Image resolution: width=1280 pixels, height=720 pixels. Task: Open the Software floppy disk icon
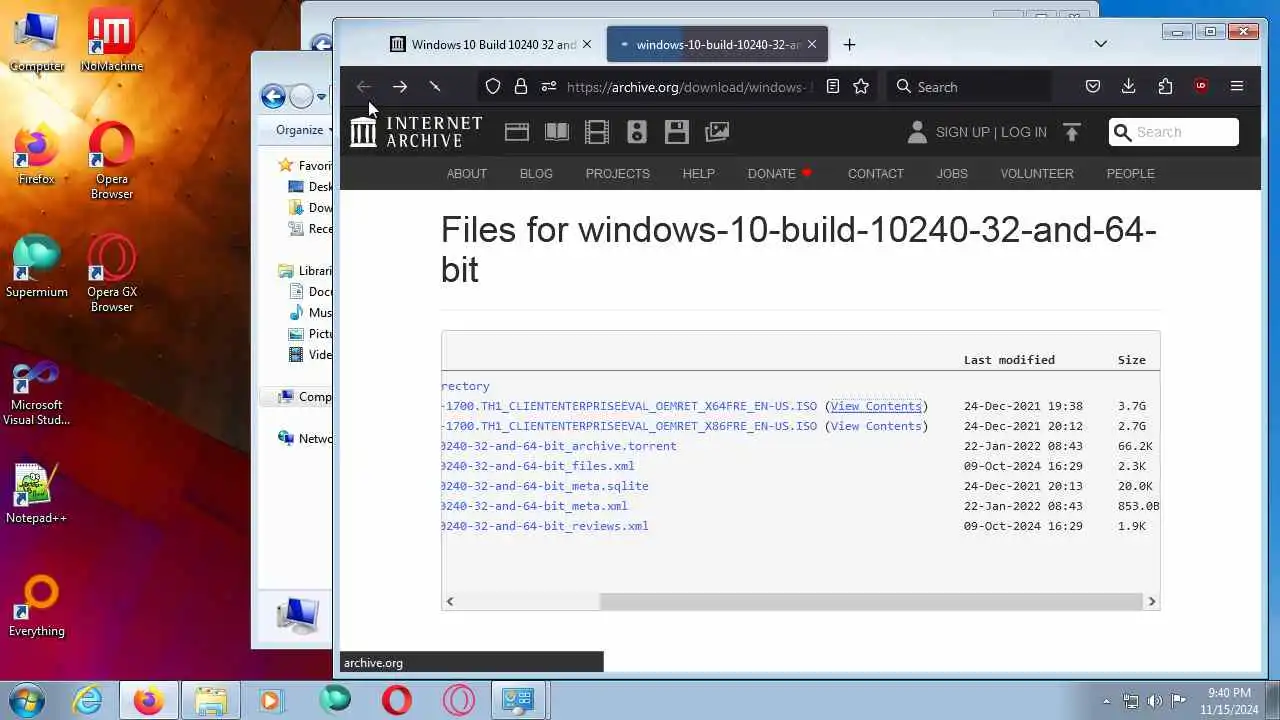point(677,132)
